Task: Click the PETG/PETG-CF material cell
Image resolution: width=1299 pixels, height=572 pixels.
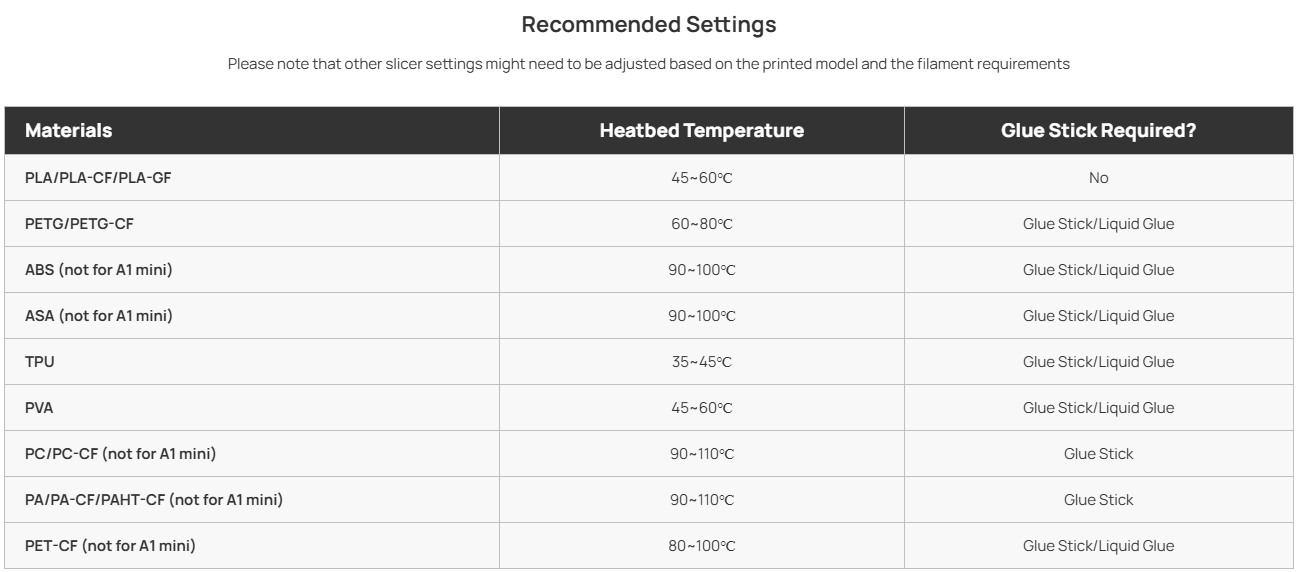Action: pyautogui.click(x=79, y=224)
